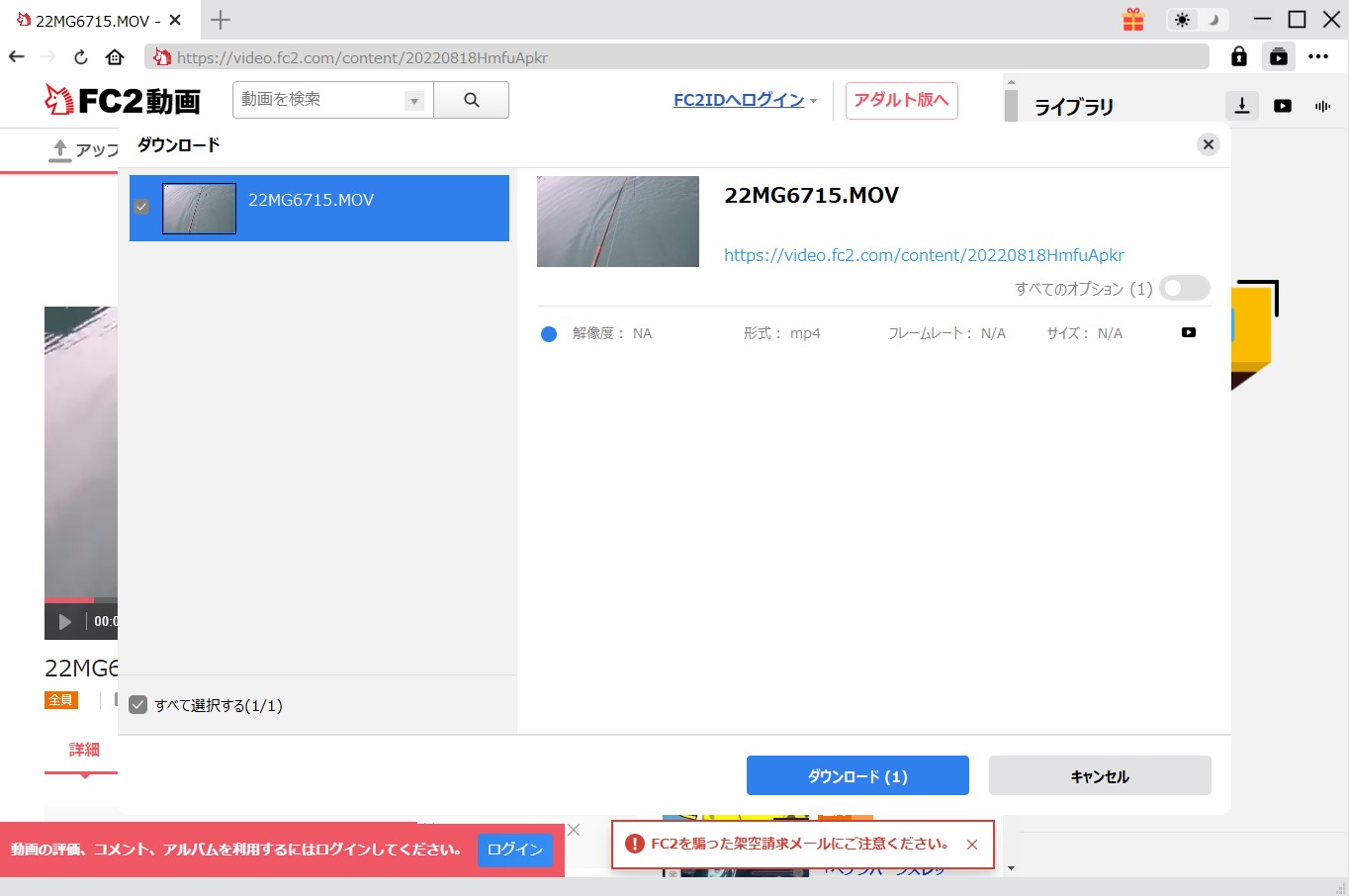Click the video type icon on the mp4 row
Screen dimensions: 1349x896
point(1189,332)
